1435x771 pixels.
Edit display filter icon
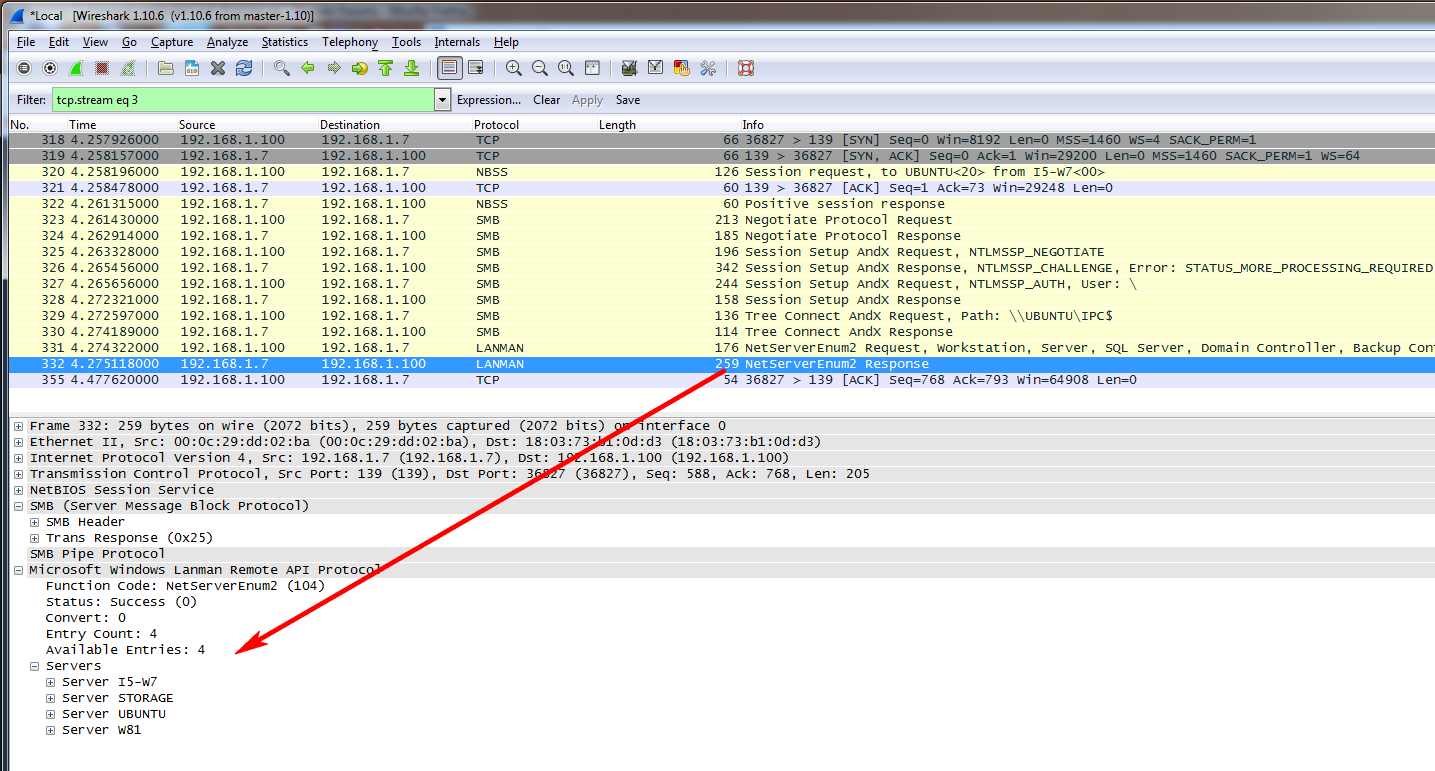click(x=656, y=68)
